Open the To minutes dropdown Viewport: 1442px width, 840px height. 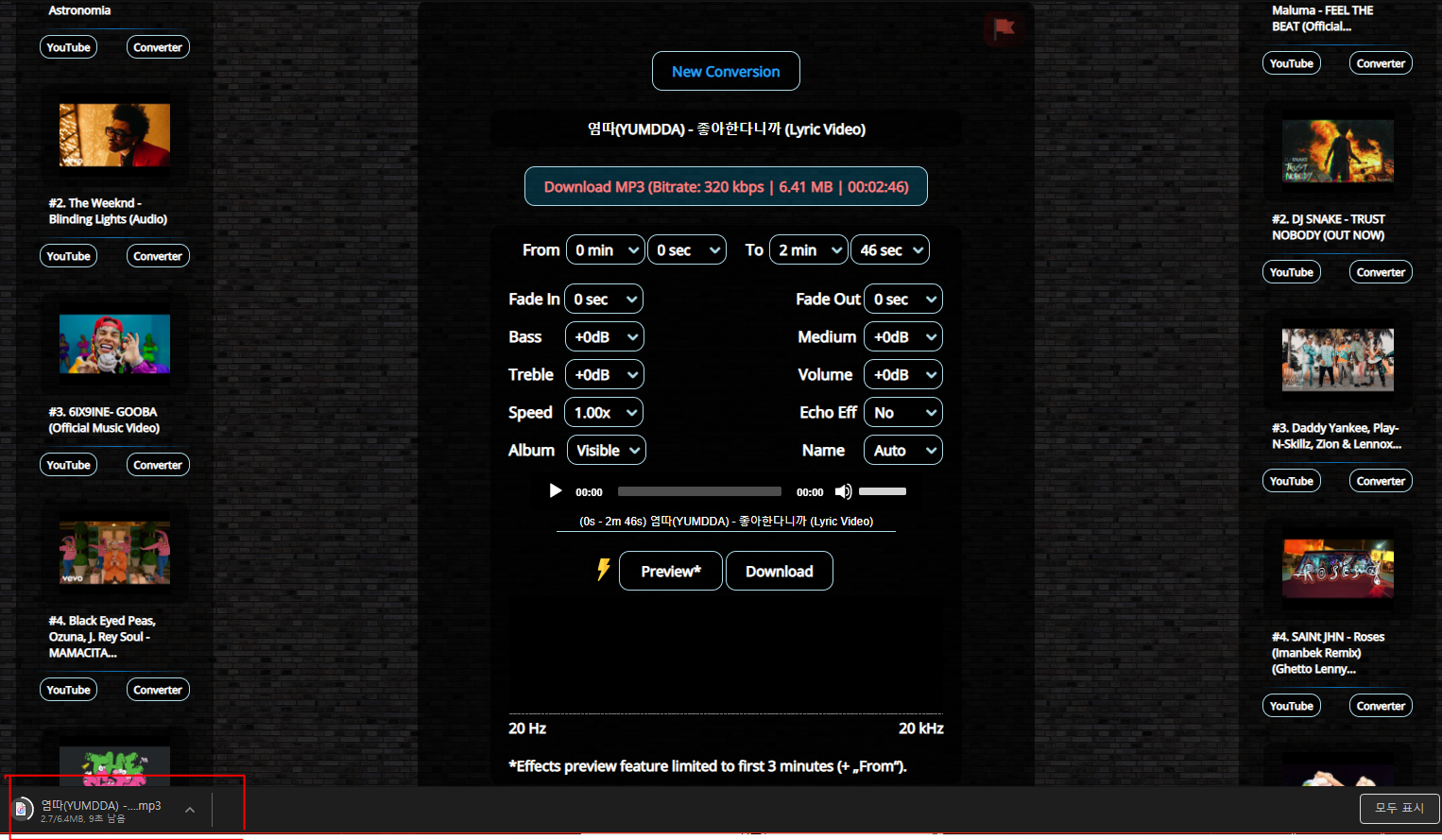pos(809,249)
